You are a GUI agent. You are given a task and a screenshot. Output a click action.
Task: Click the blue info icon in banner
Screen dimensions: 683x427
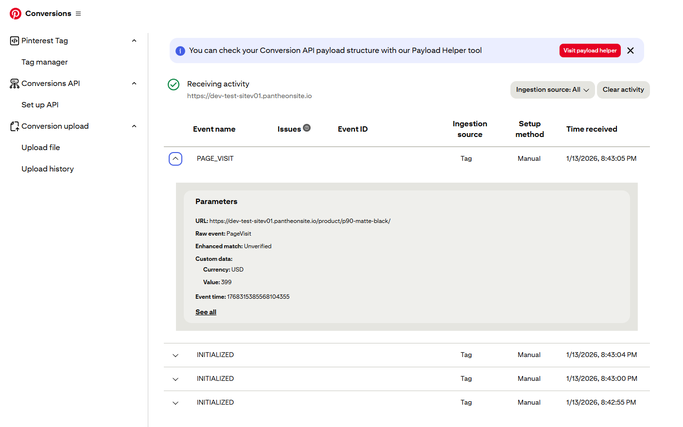(180, 50)
